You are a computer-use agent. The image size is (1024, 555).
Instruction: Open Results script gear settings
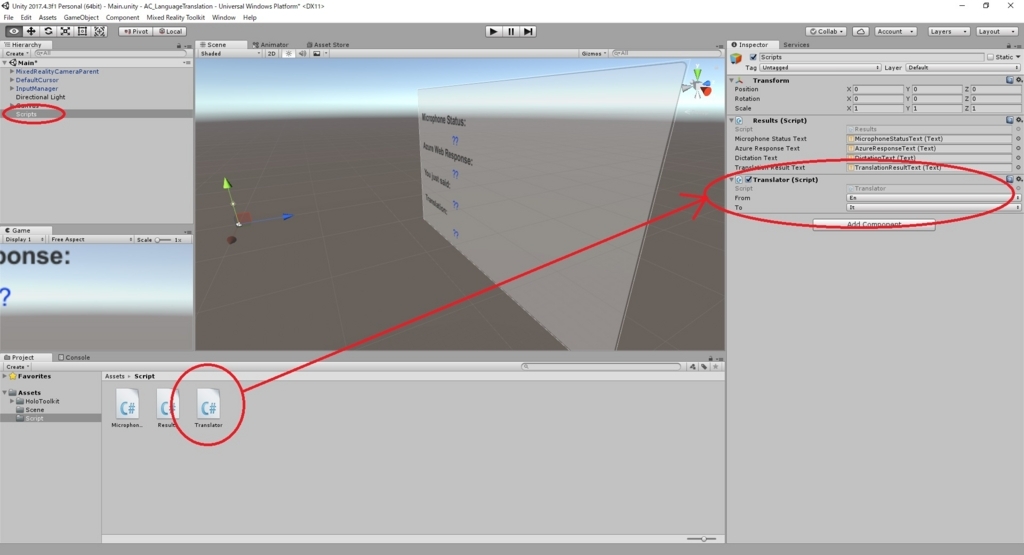coord(1019,120)
